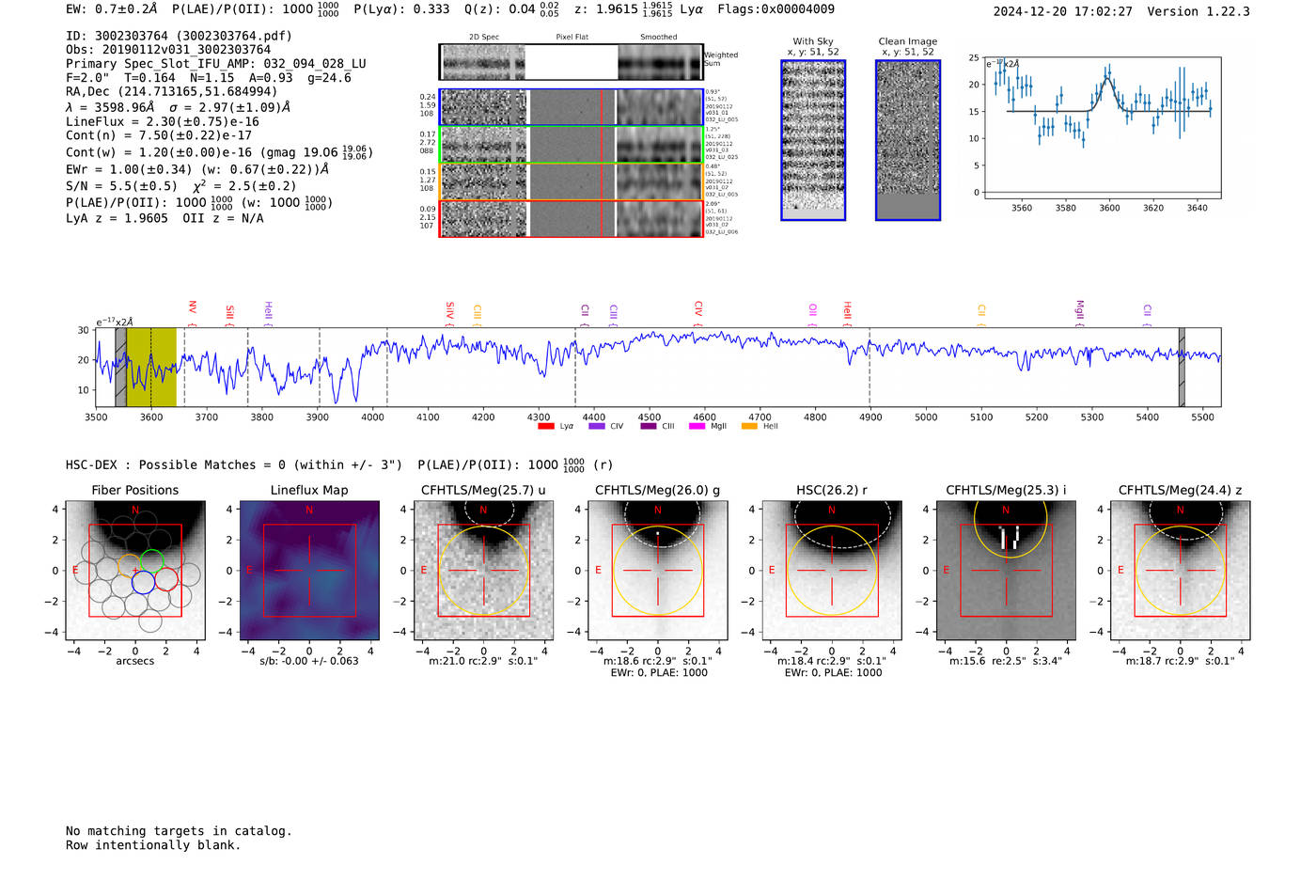
Task: Click the red Lyα legend swatch
Action: [546, 426]
